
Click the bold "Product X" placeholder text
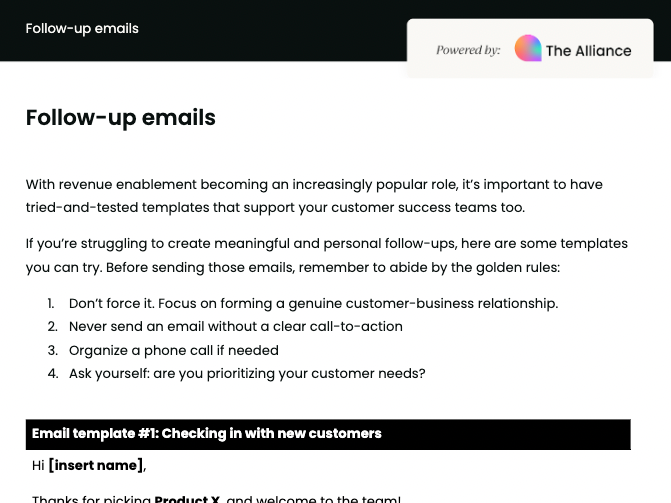(187, 498)
